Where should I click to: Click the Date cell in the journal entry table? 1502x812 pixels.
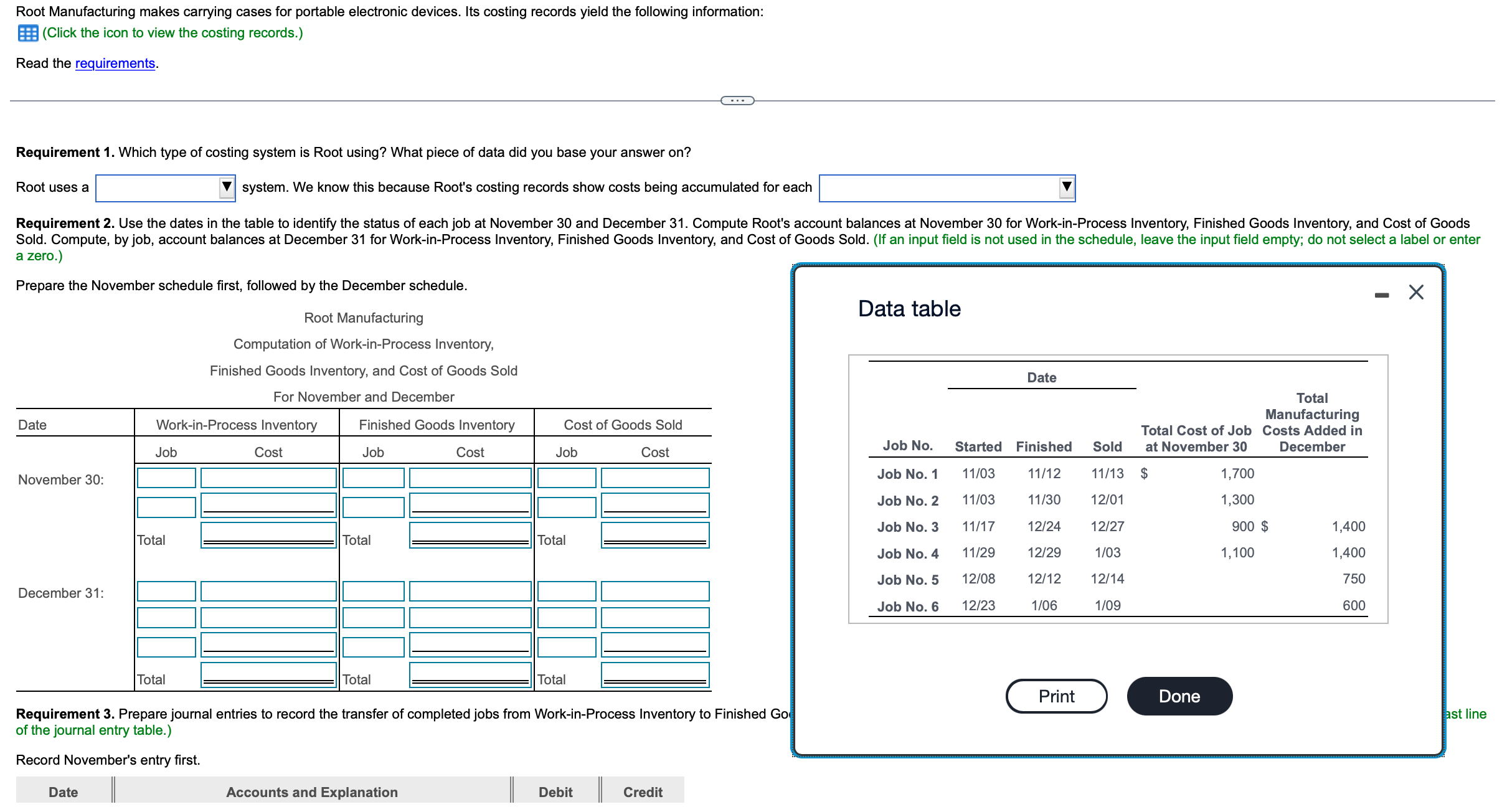[x=63, y=791]
